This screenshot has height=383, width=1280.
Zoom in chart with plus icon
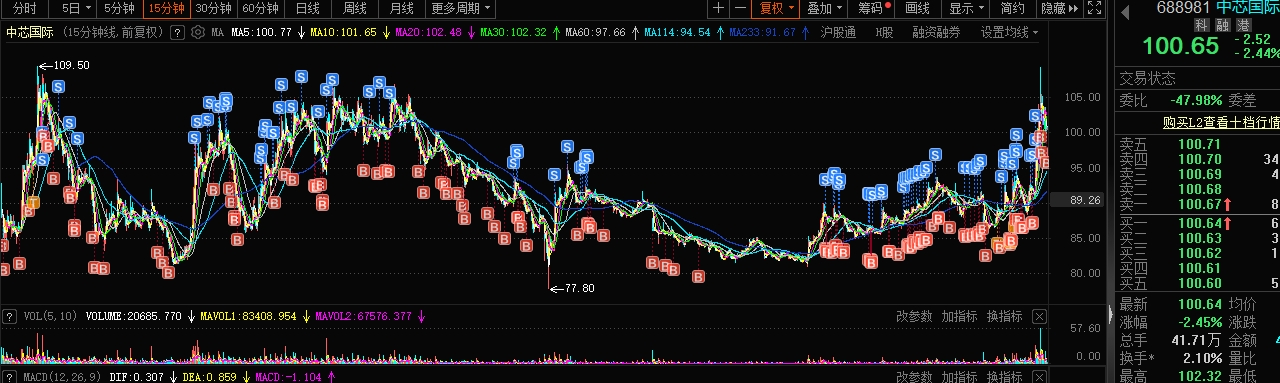pos(718,8)
